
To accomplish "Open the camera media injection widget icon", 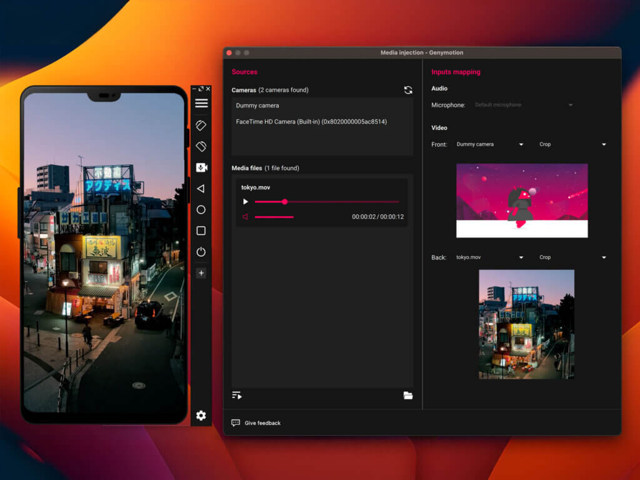I will tap(201, 167).
